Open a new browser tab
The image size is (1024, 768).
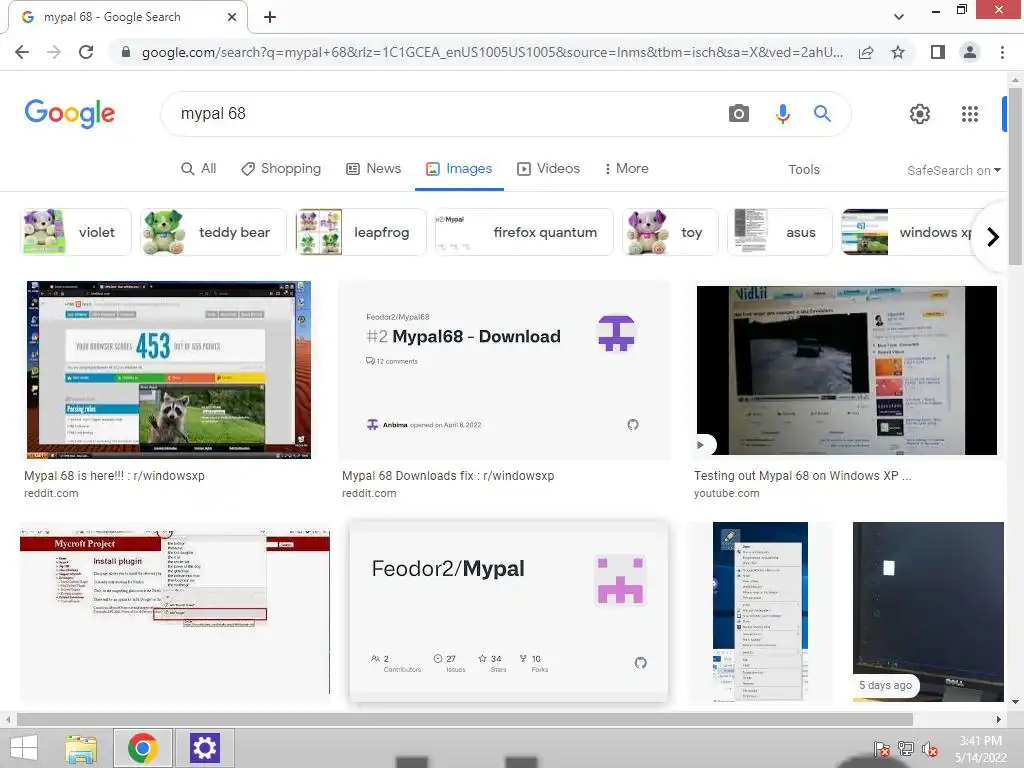[270, 17]
